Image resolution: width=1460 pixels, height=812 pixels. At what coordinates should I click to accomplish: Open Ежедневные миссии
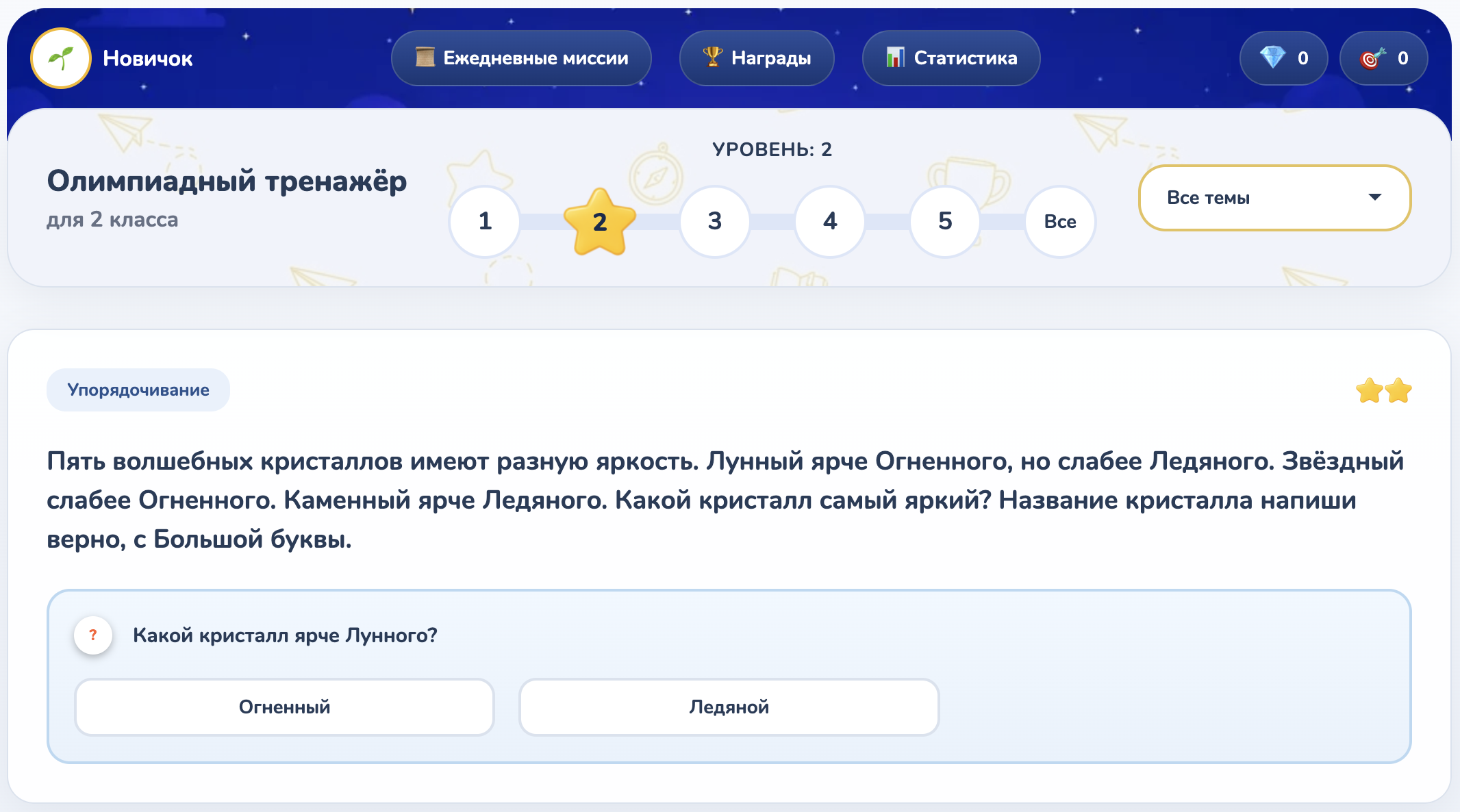[x=521, y=58]
